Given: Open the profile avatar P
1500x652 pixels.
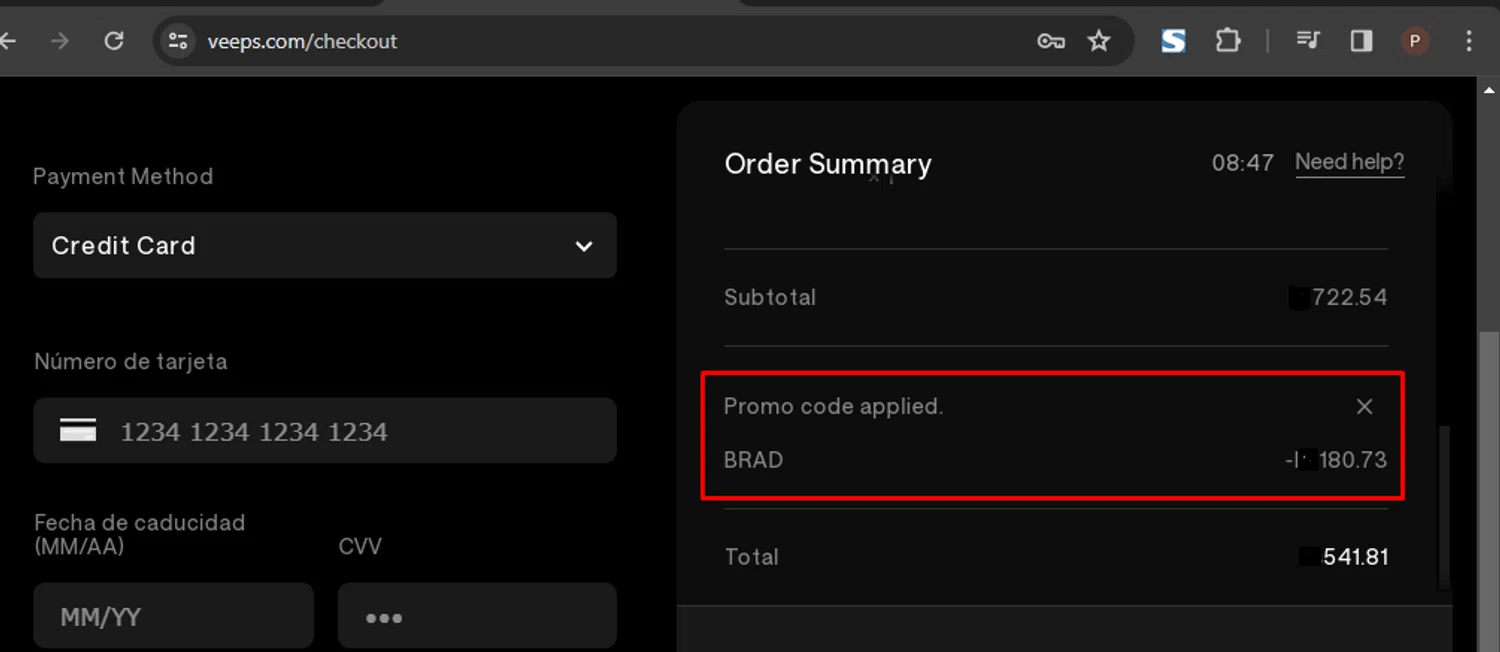Looking at the screenshot, I should (1414, 41).
